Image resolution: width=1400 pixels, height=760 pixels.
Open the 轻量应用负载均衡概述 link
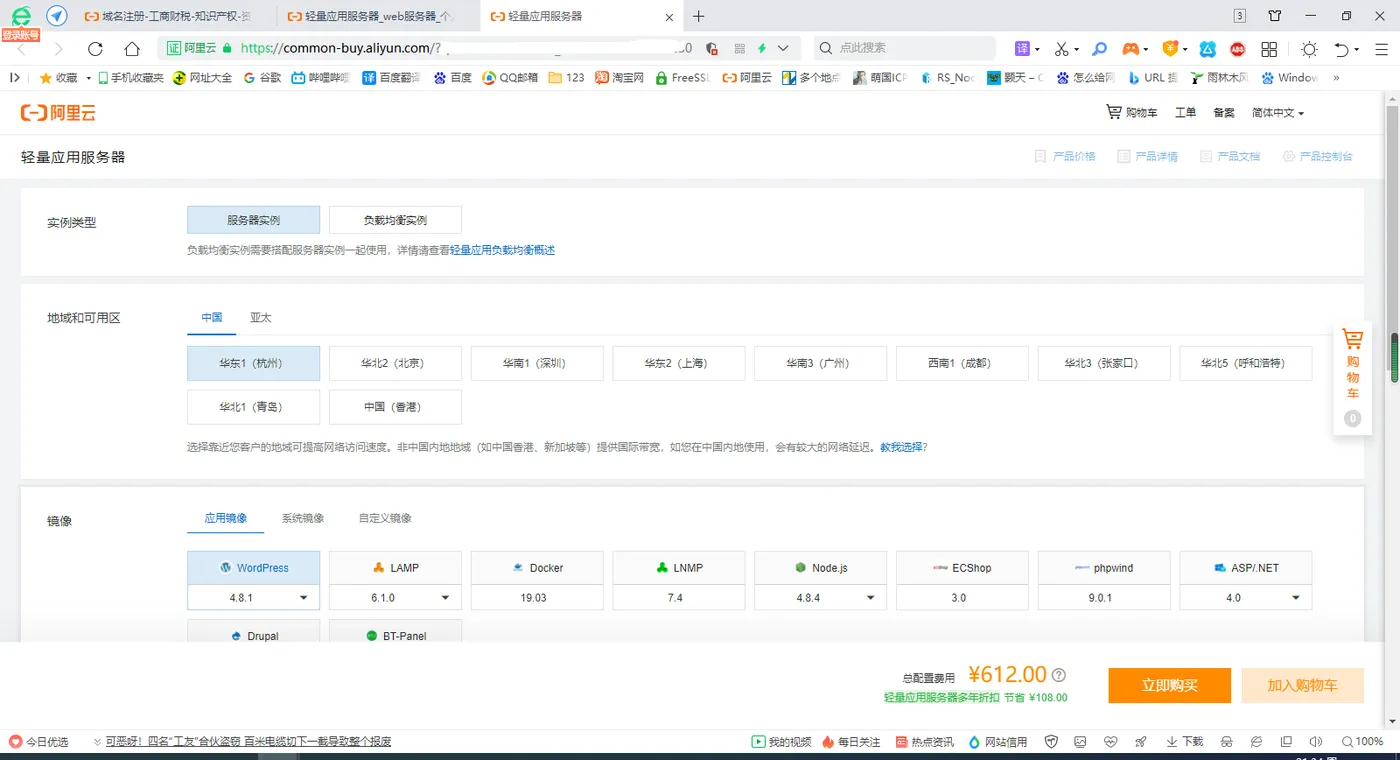coord(502,250)
